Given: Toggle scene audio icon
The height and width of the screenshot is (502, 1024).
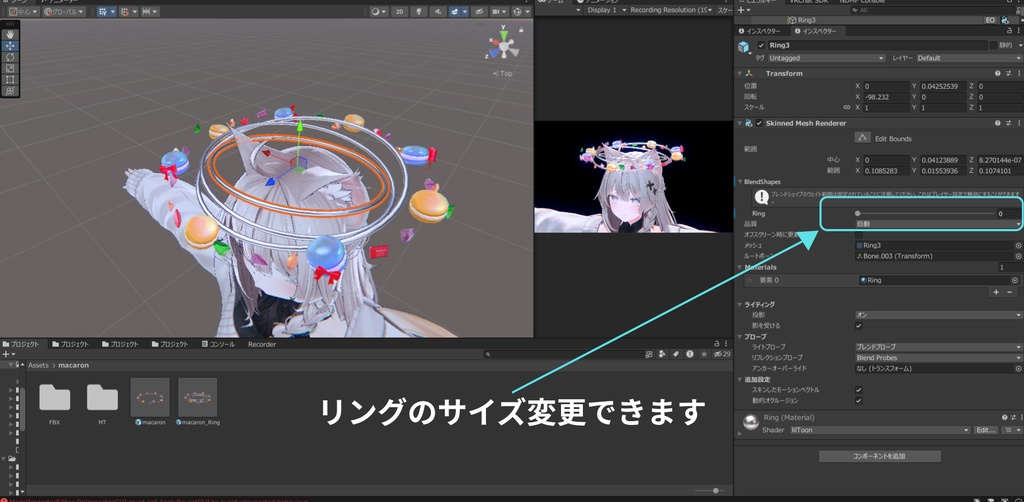Looking at the screenshot, I should pyautogui.click(x=436, y=12).
